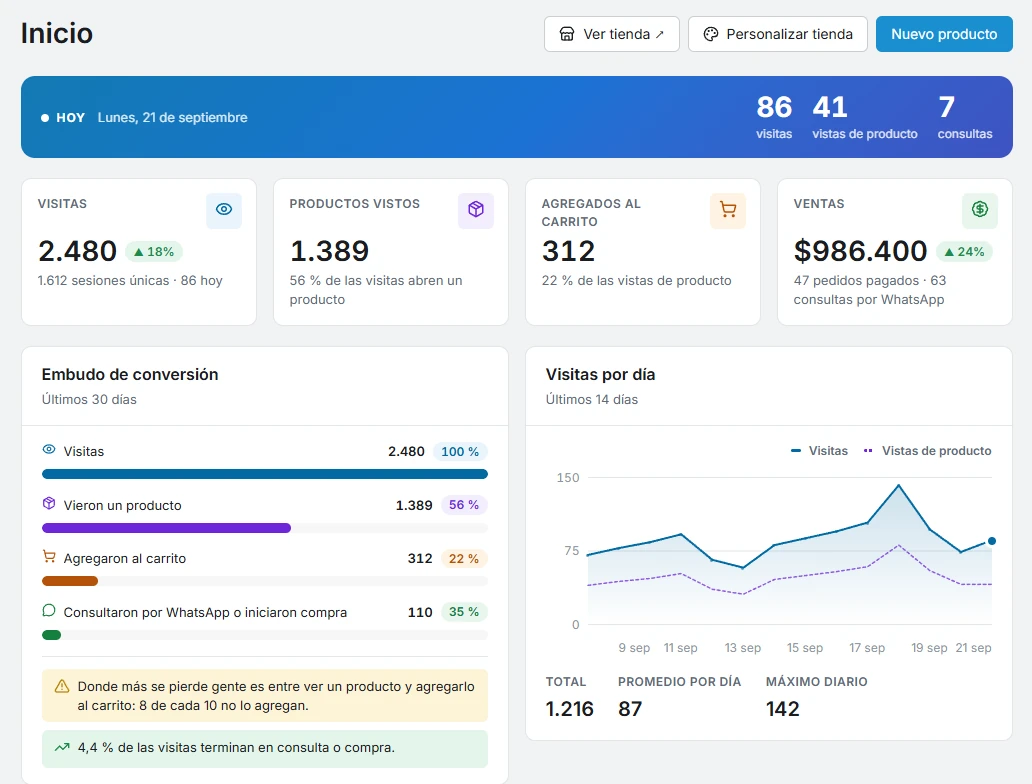The image size is (1032, 784).
Task: Click the 18% increase badge on Visitas
Action: coord(153,251)
